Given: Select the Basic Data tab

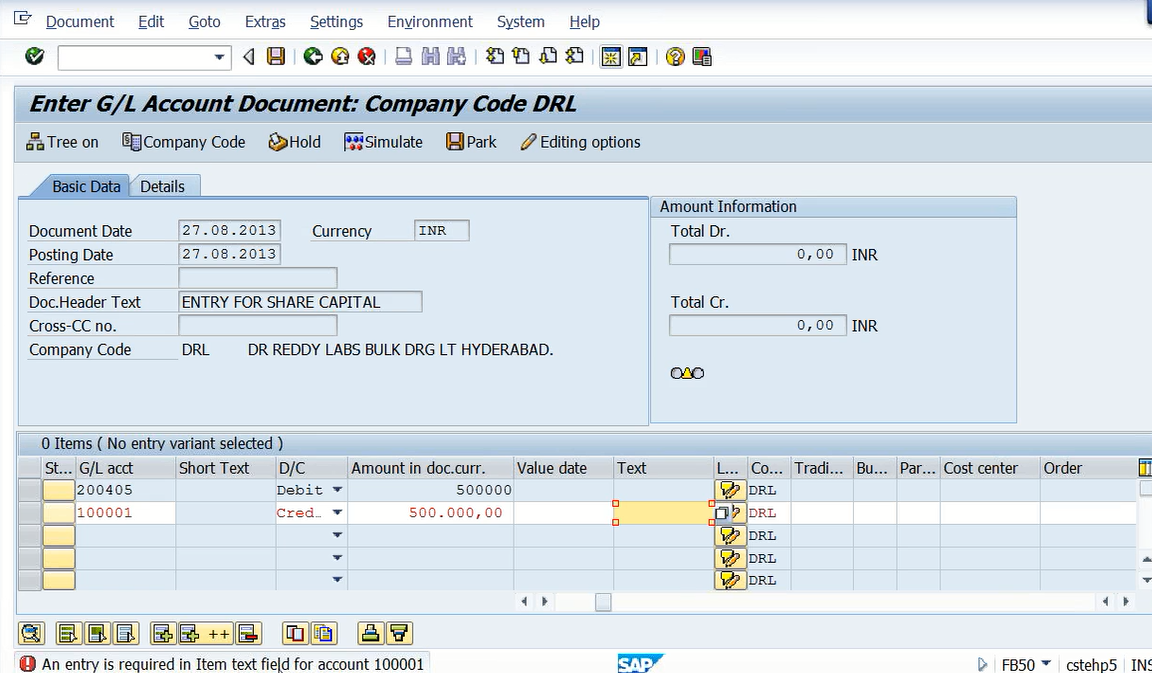Looking at the screenshot, I should click(86, 187).
